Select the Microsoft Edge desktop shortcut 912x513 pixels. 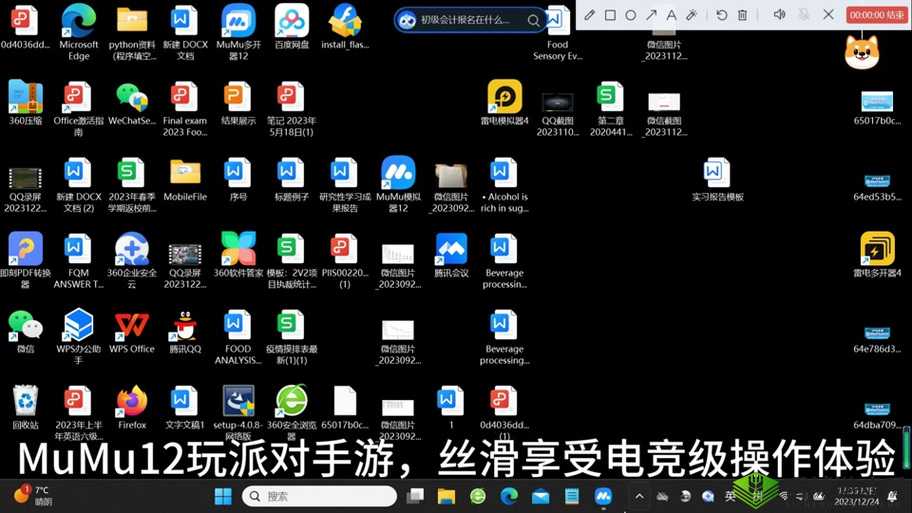point(79,33)
